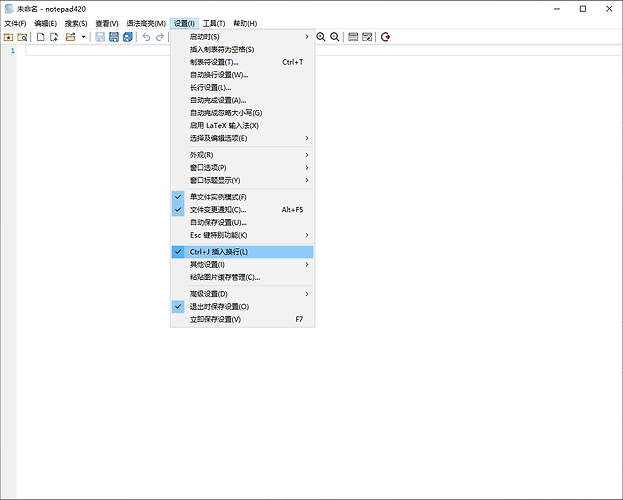Expand the 启动时(S) submenu

[x=242, y=37]
